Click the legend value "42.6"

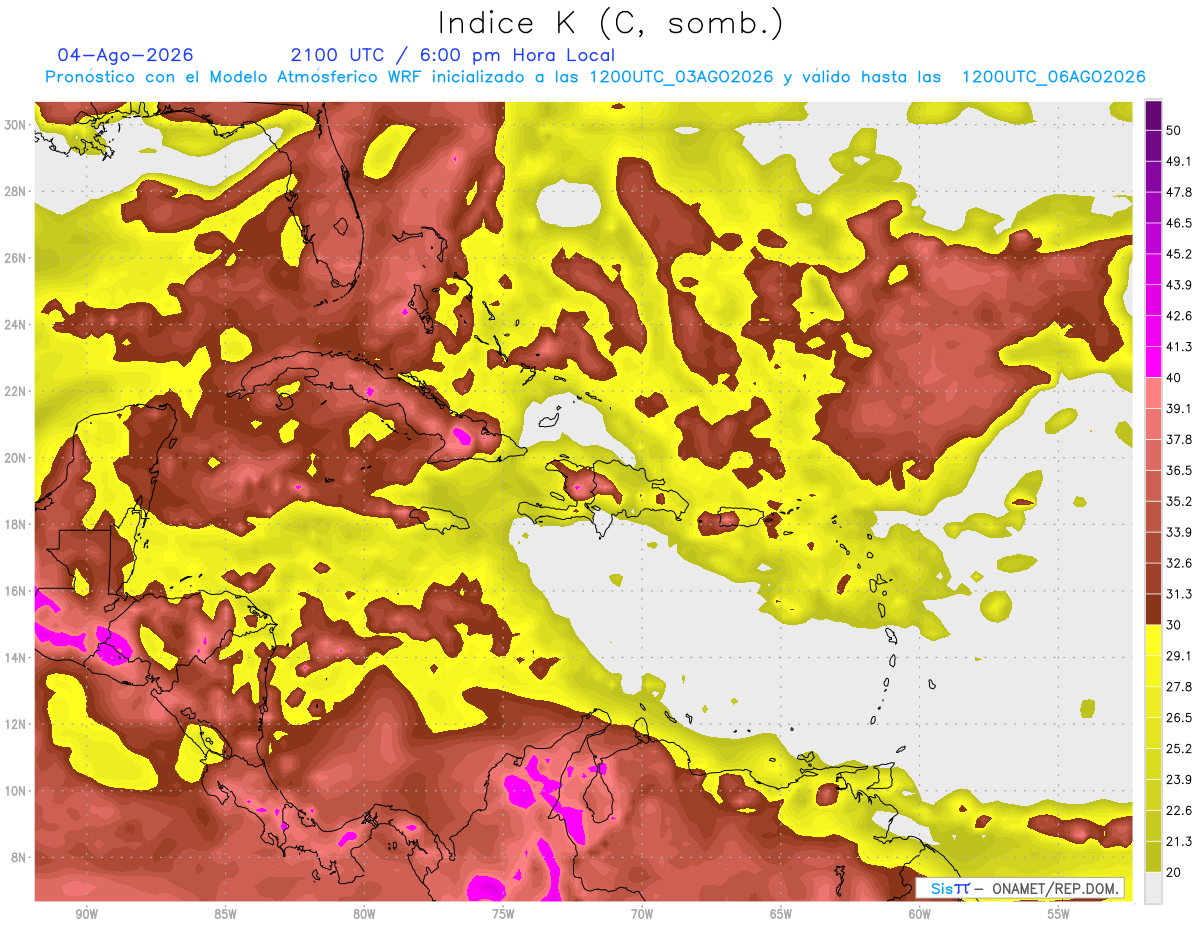coord(1179,315)
